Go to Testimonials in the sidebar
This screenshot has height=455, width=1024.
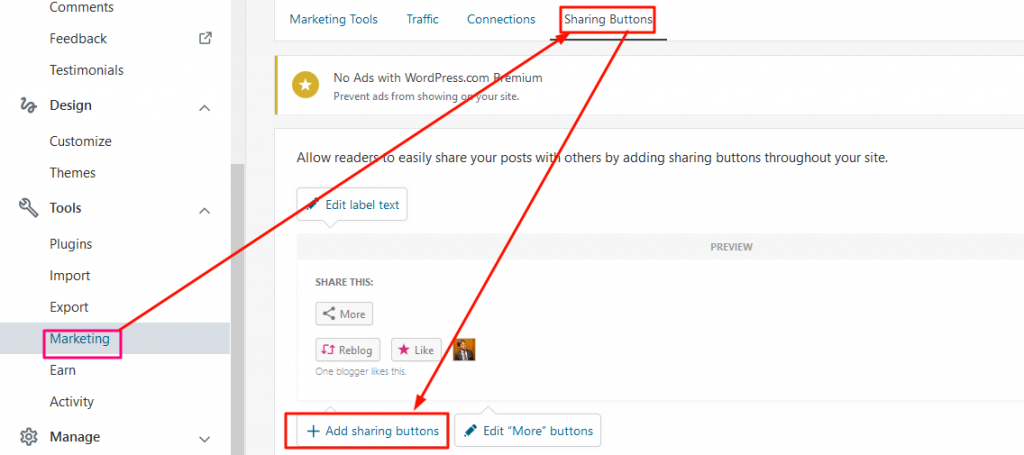point(87,70)
